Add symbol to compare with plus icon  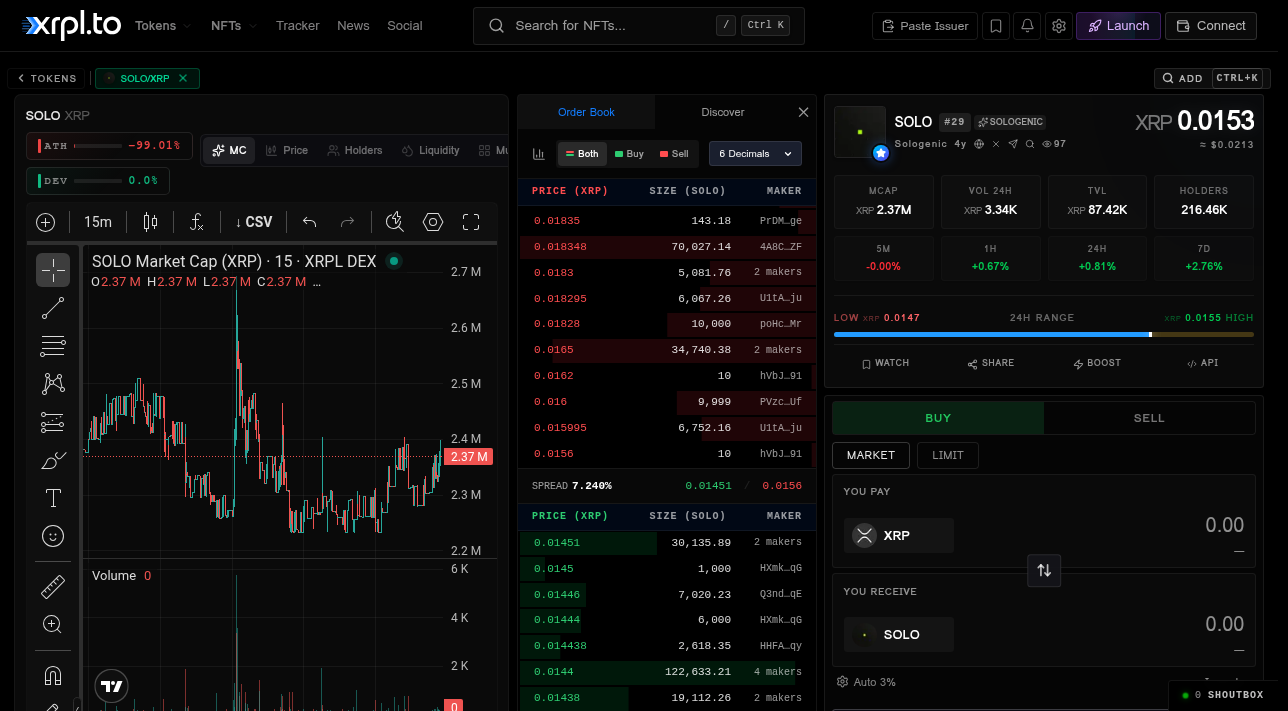tap(45, 222)
